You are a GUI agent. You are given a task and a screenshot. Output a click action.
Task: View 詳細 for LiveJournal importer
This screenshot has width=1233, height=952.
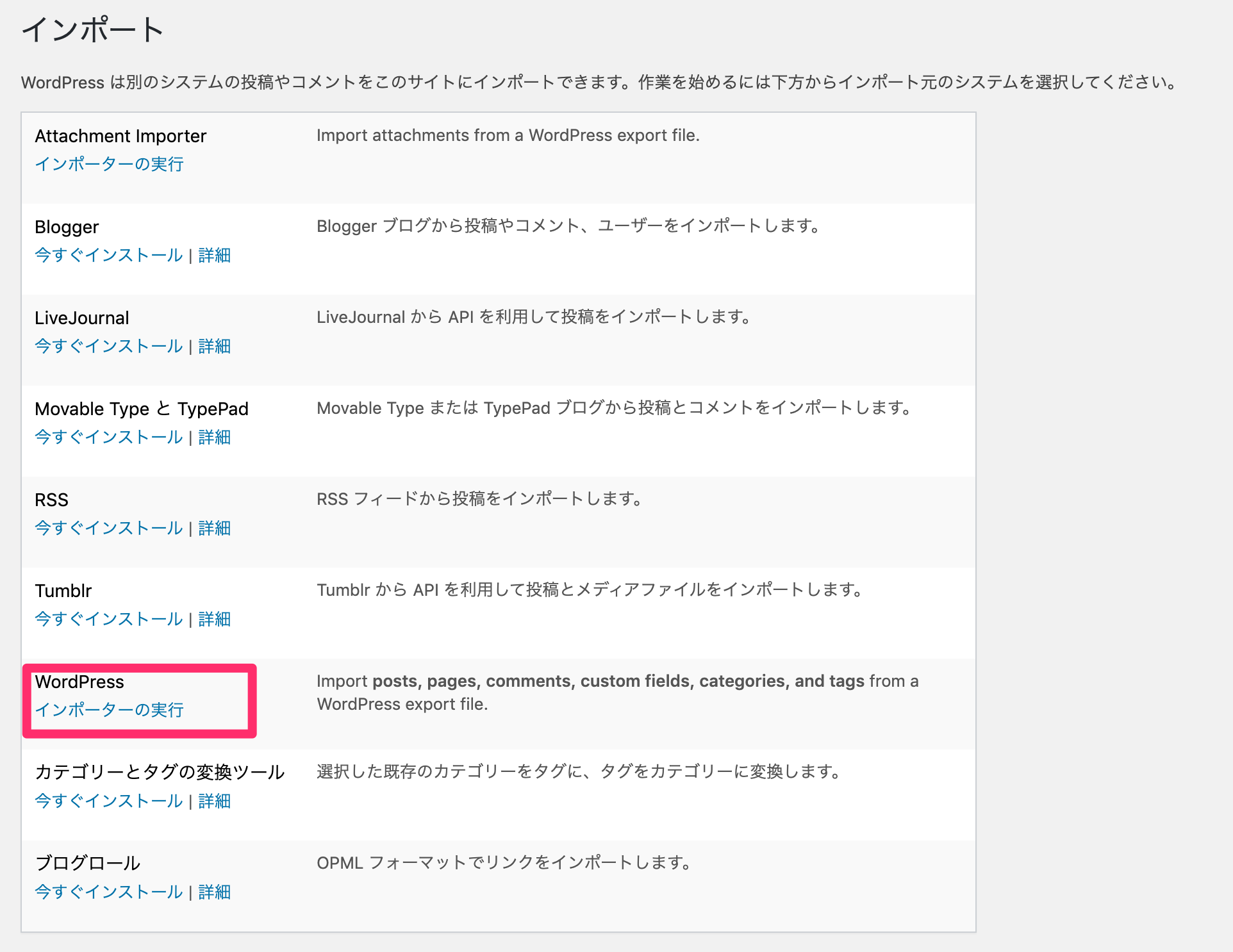[x=214, y=346]
